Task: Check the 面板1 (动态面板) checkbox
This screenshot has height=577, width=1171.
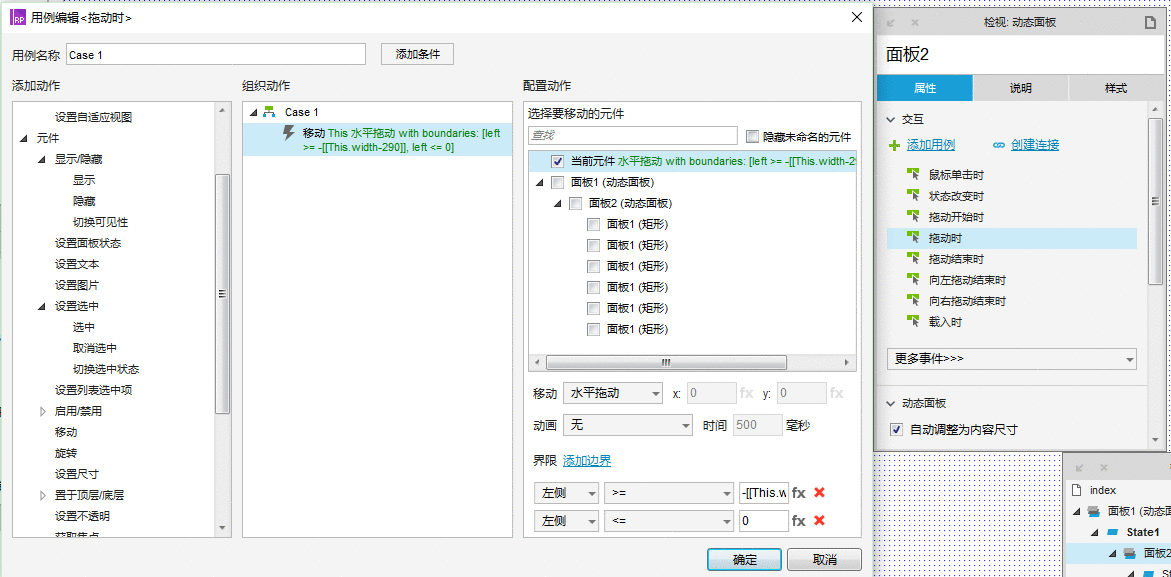Action: (557, 182)
